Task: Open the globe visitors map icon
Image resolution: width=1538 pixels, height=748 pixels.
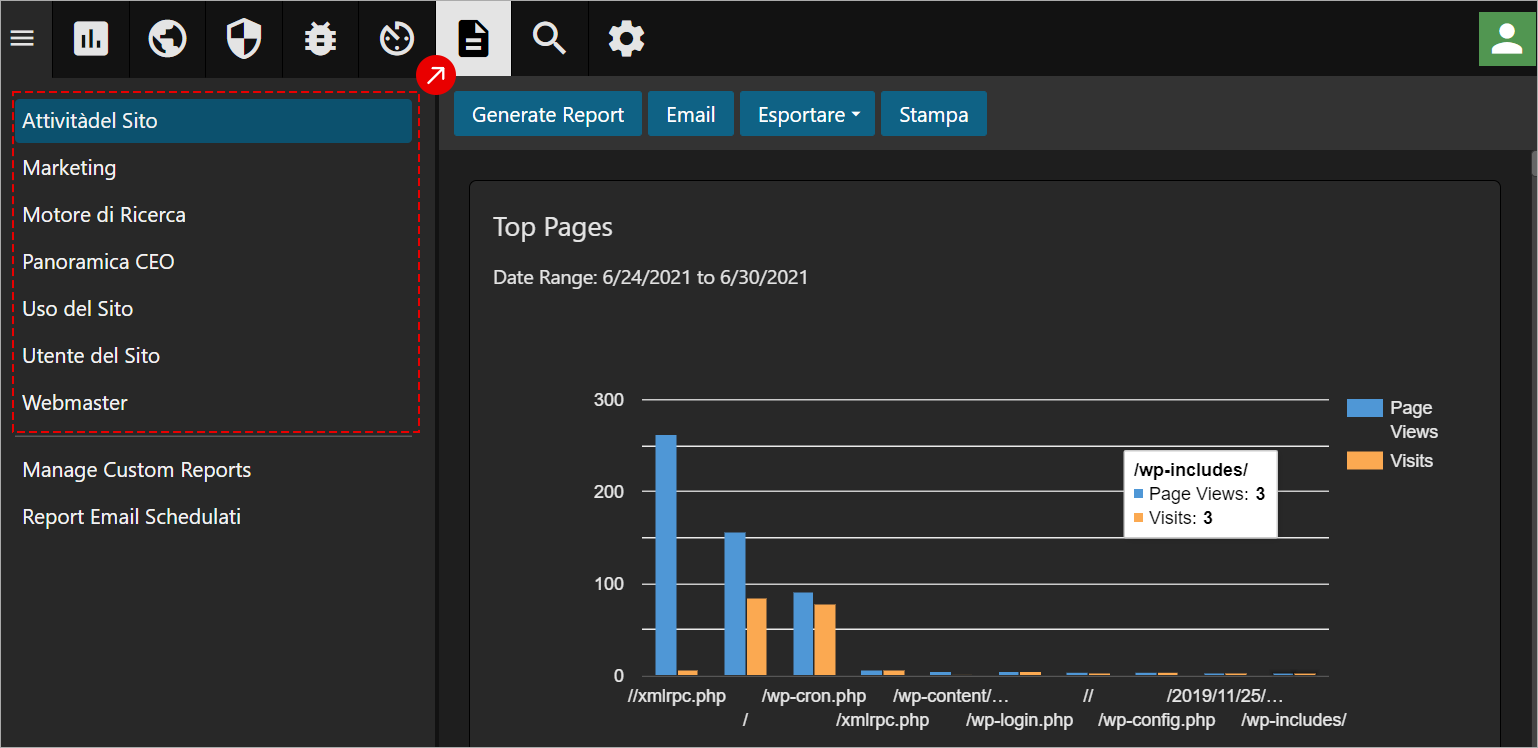Action: [167, 38]
